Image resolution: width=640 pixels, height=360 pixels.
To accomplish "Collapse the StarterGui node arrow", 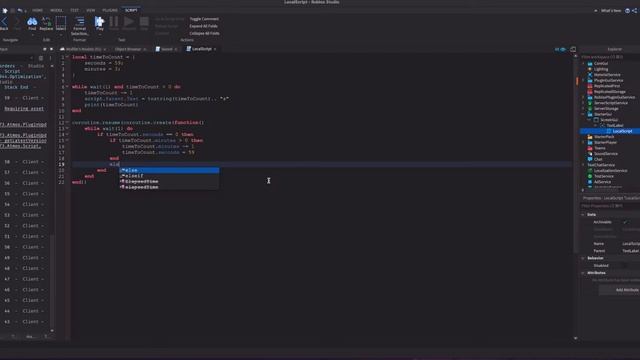I will [583, 114].
